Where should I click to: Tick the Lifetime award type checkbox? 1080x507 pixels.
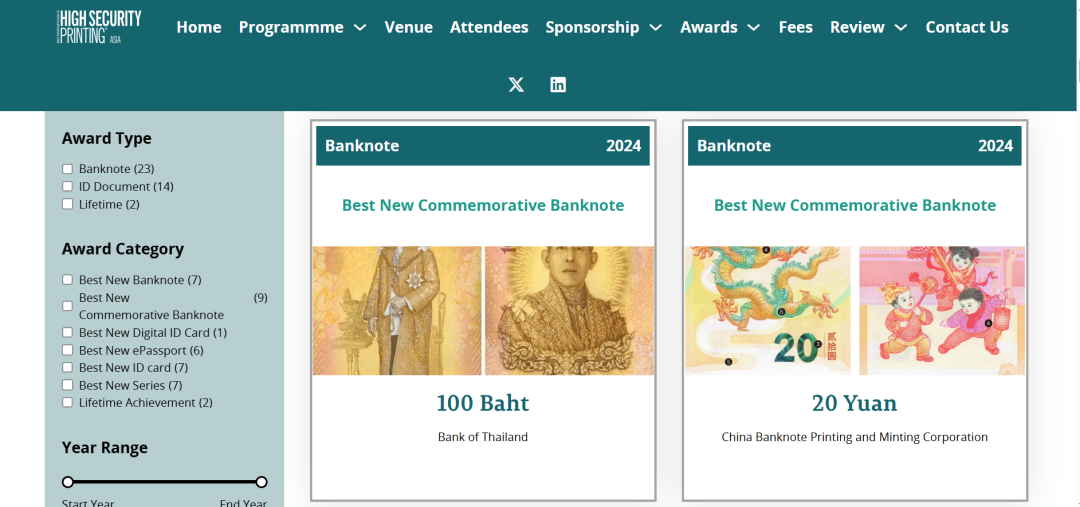[68, 204]
